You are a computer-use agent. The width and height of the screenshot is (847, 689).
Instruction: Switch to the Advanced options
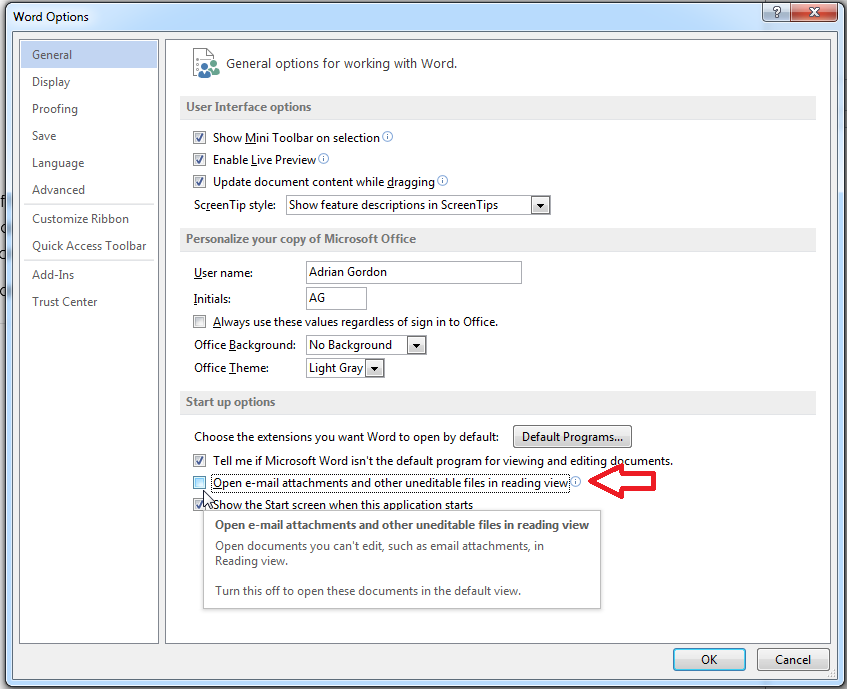(x=89, y=190)
